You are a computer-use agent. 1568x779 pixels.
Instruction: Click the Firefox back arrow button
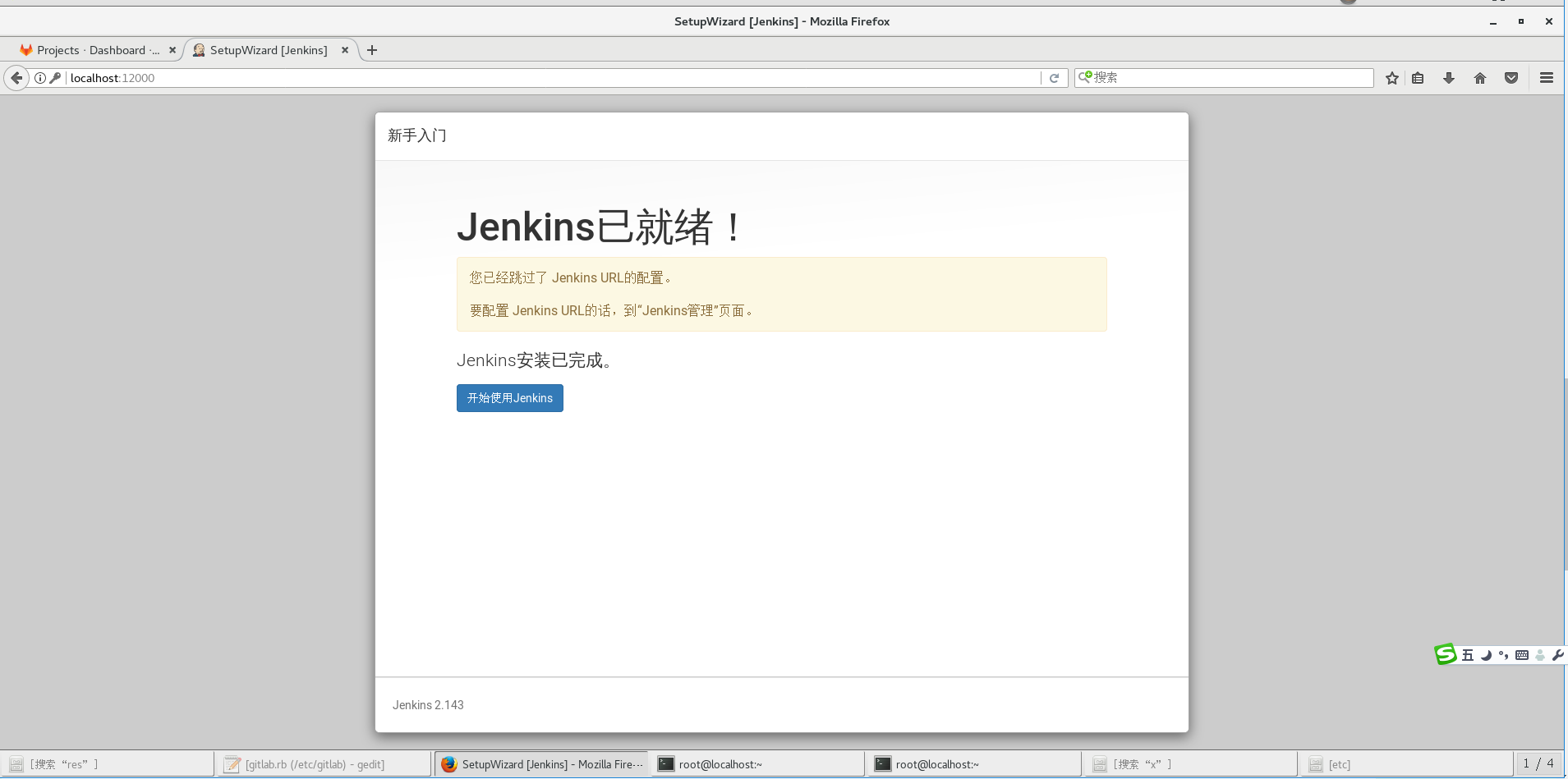click(x=16, y=78)
